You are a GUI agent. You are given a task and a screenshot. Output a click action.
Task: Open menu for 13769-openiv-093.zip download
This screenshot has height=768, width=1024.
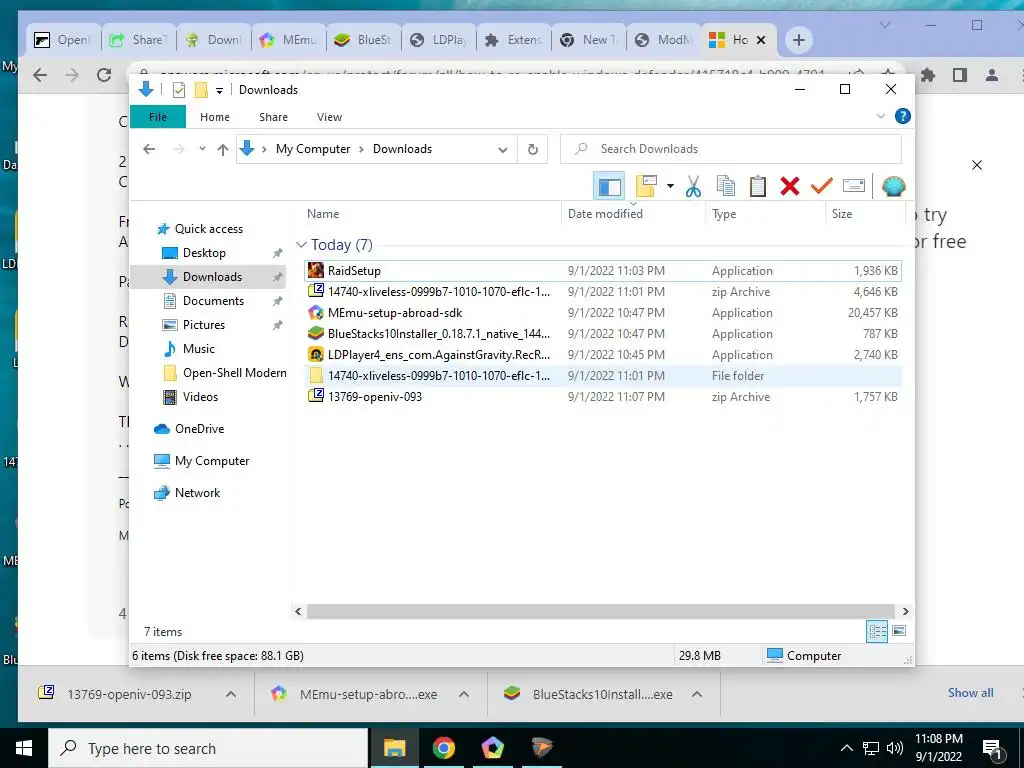pyautogui.click(x=231, y=694)
